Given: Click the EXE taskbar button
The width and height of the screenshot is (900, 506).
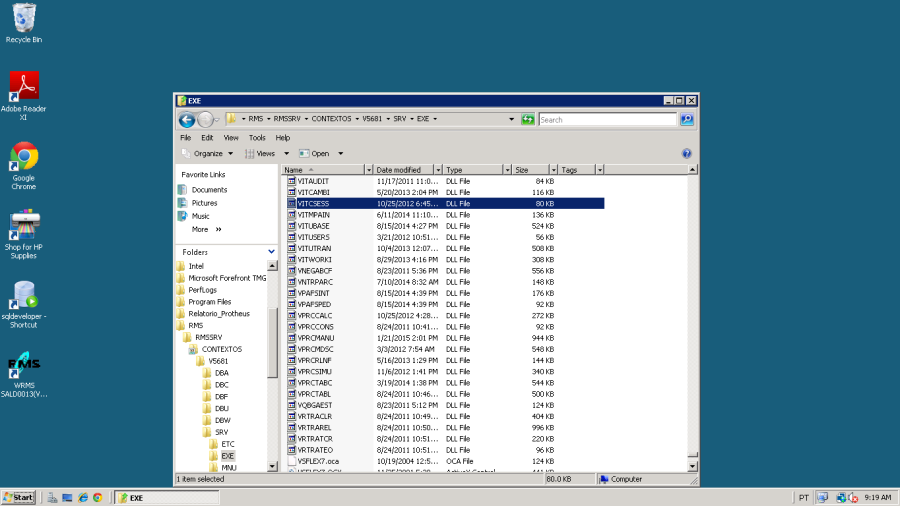Looking at the screenshot, I should [x=166, y=498].
